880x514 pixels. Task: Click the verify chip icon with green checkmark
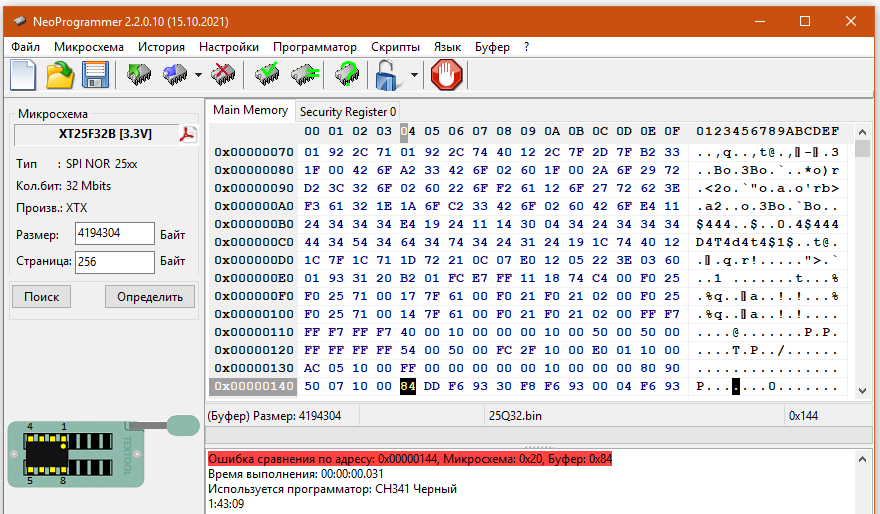pyautogui.click(x=267, y=75)
